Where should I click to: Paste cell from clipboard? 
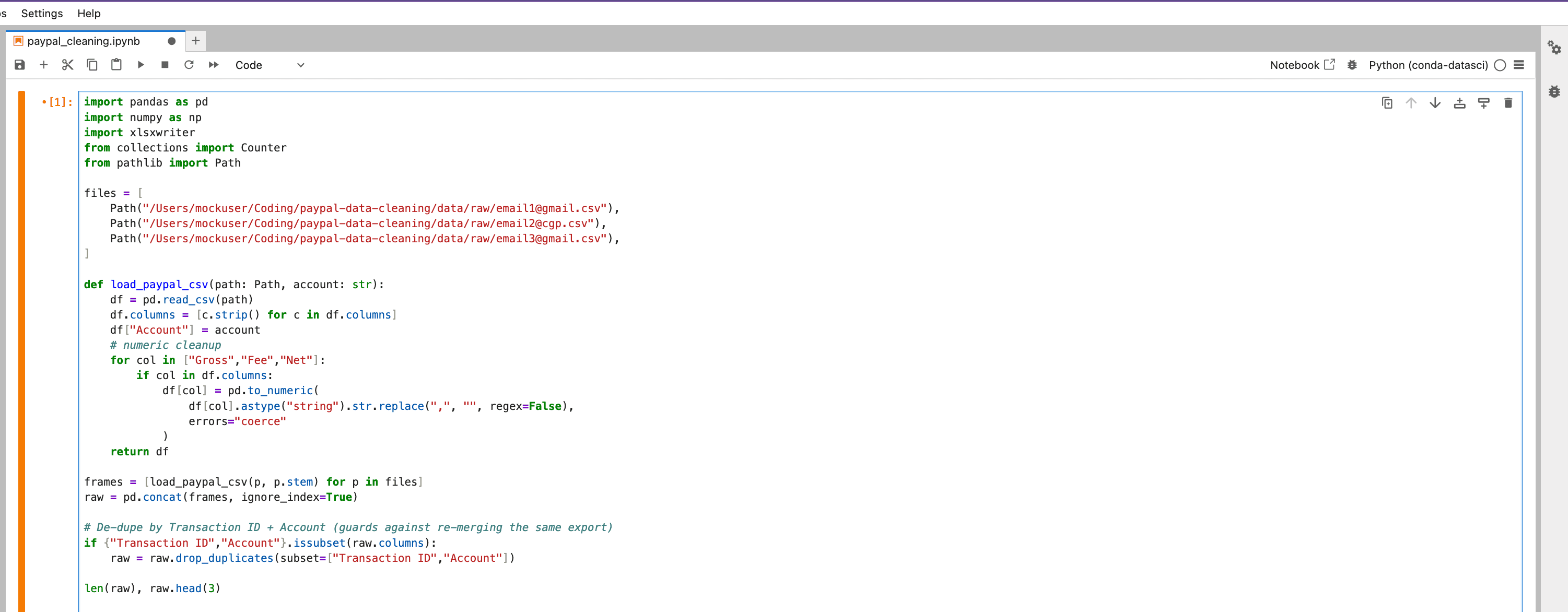point(116,64)
